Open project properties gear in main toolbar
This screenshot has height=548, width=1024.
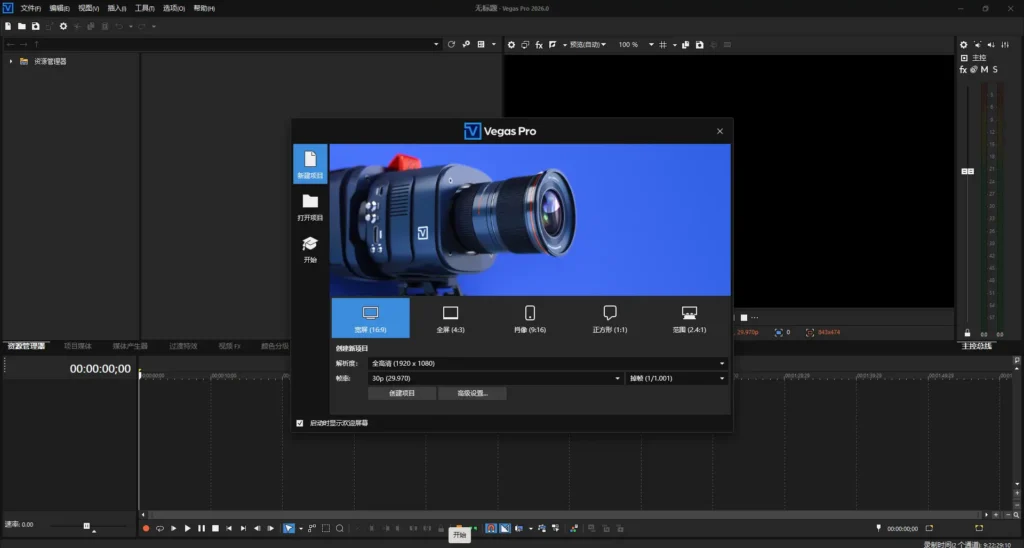63,26
